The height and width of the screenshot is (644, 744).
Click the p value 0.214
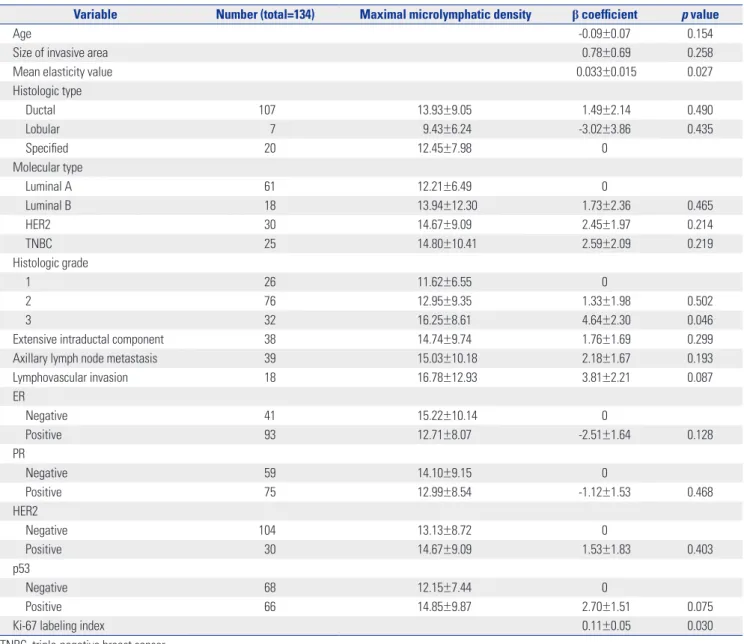[x=700, y=224]
